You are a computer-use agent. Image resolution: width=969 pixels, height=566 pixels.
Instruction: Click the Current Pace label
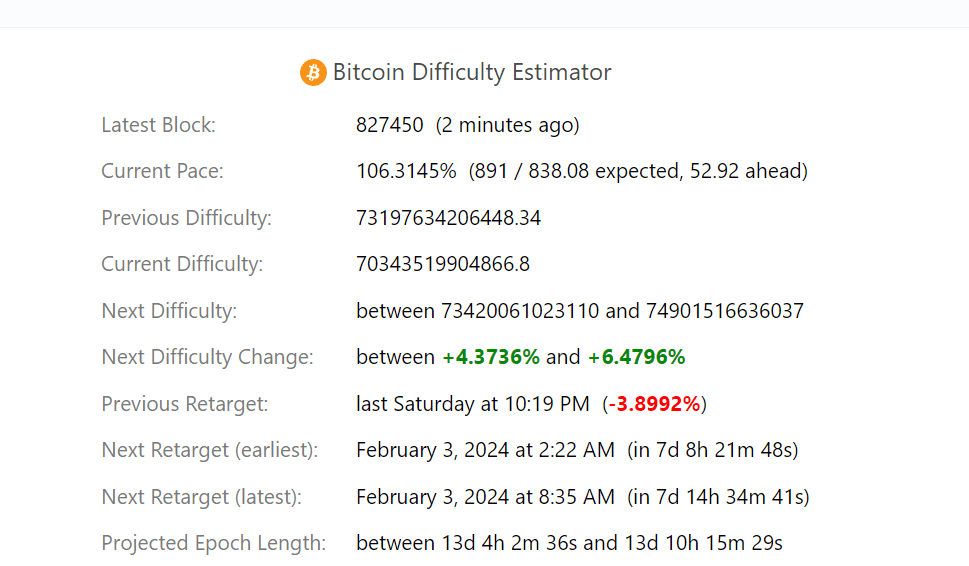tap(162, 171)
